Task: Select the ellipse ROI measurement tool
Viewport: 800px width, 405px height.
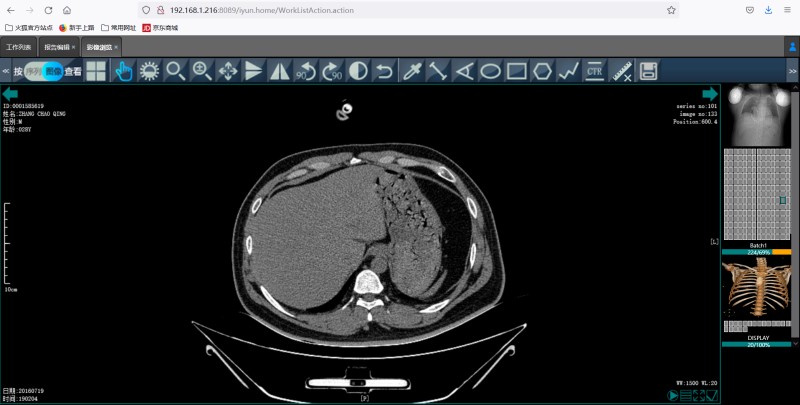Action: pyautogui.click(x=490, y=71)
